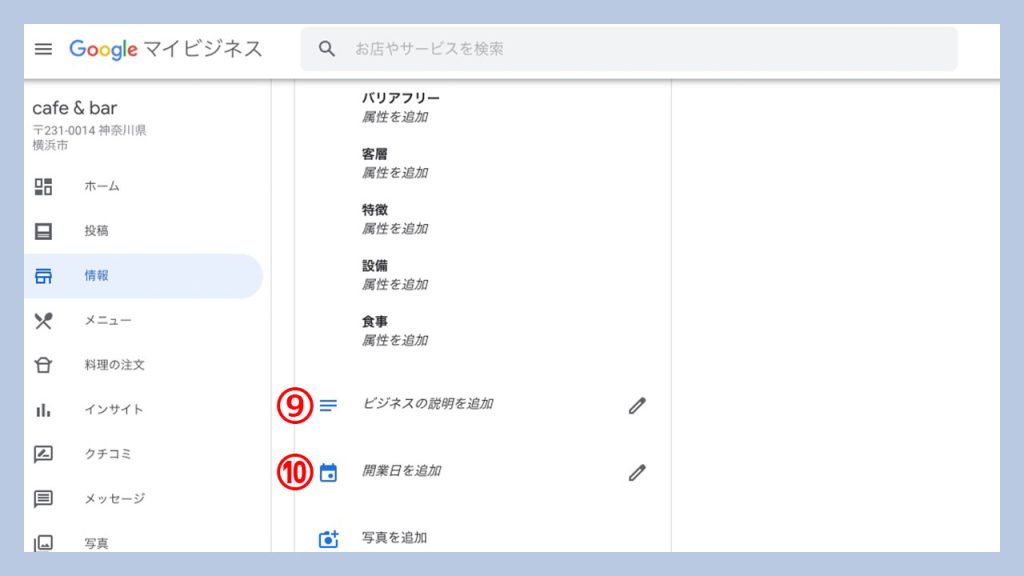Go to メニュー in the sidebar

pos(107,321)
